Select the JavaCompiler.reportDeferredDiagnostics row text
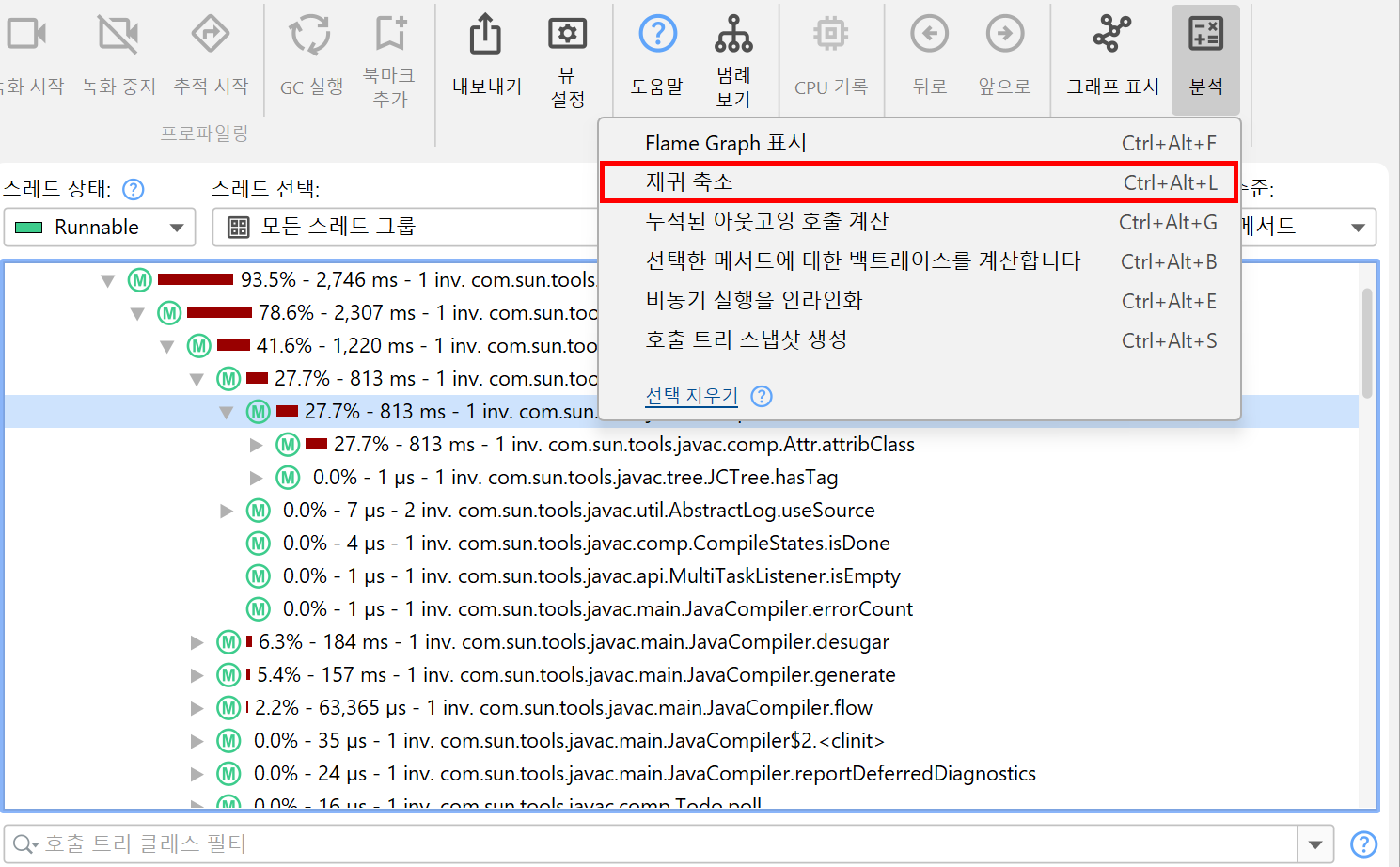Viewport: 1400px width, 867px height. coord(645,774)
